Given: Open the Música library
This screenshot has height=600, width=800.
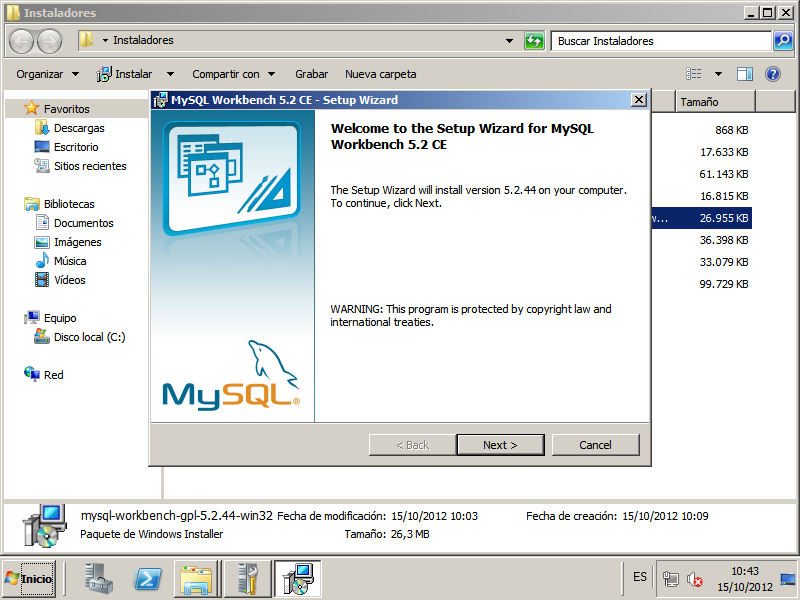Looking at the screenshot, I should [70, 261].
